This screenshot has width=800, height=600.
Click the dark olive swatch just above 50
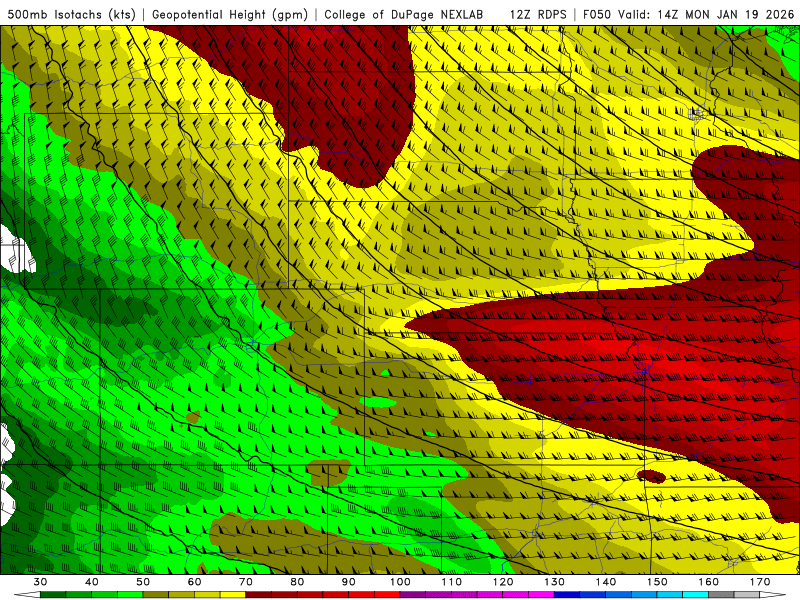(x=156, y=594)
